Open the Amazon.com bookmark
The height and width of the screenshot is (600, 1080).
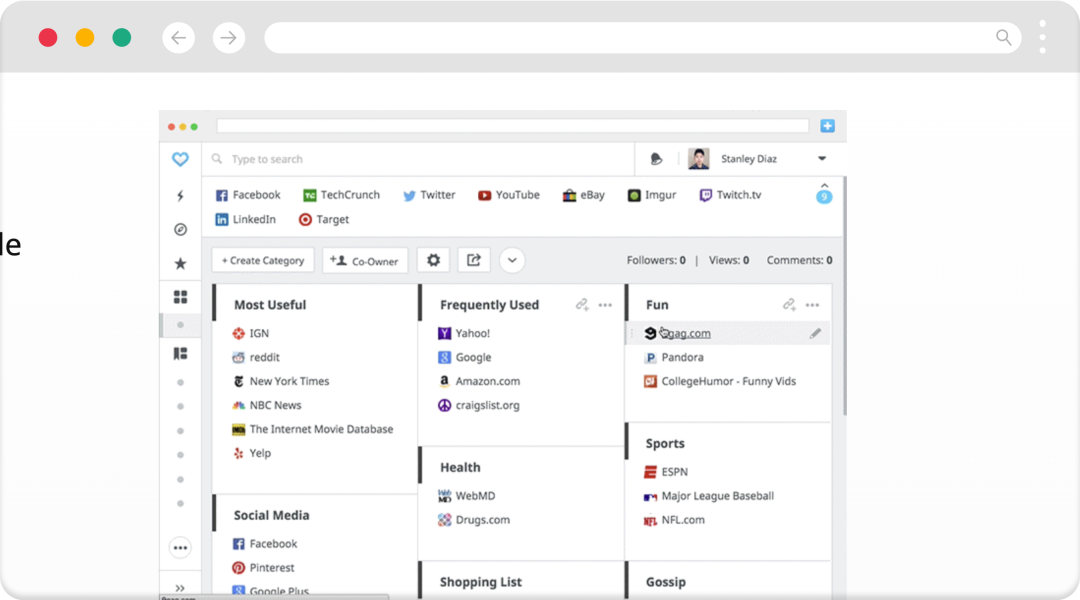click(x=479, y=382)
